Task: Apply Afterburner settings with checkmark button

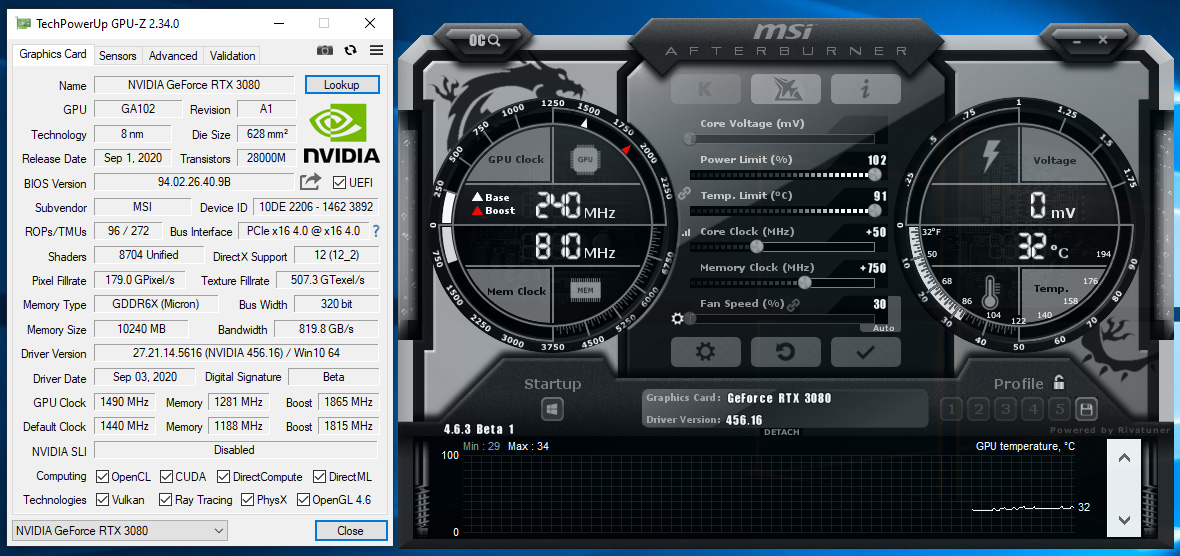Action: [x=865, y=351]
